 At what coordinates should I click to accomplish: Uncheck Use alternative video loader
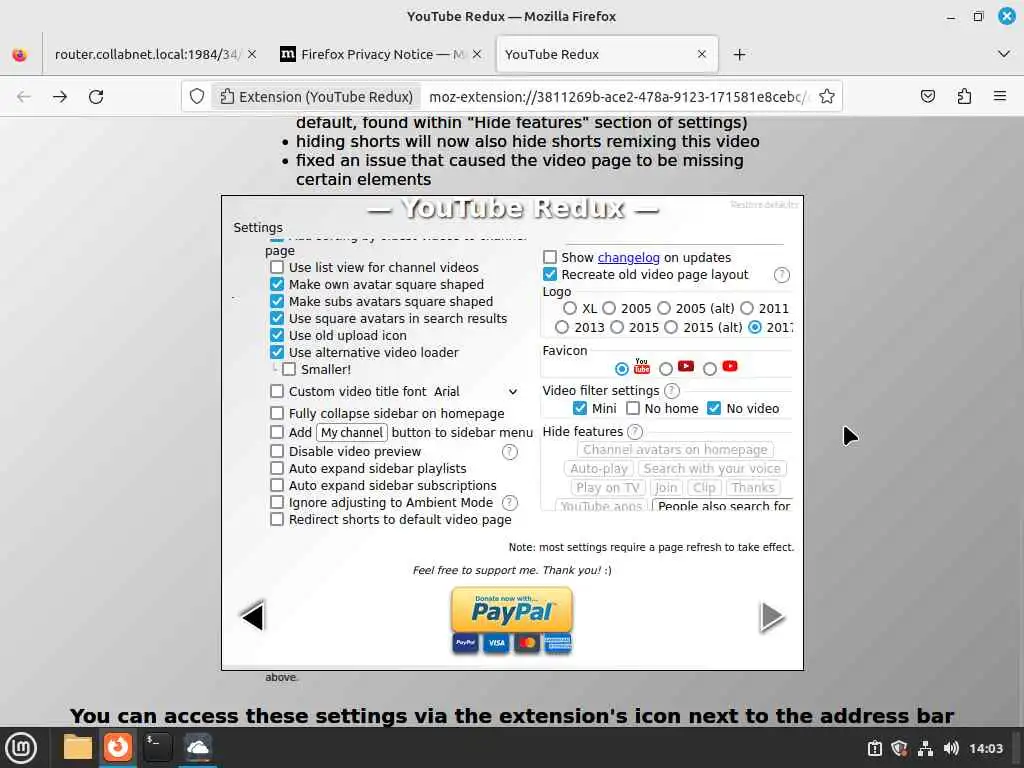pyautogui.click(x=277, y=352)
